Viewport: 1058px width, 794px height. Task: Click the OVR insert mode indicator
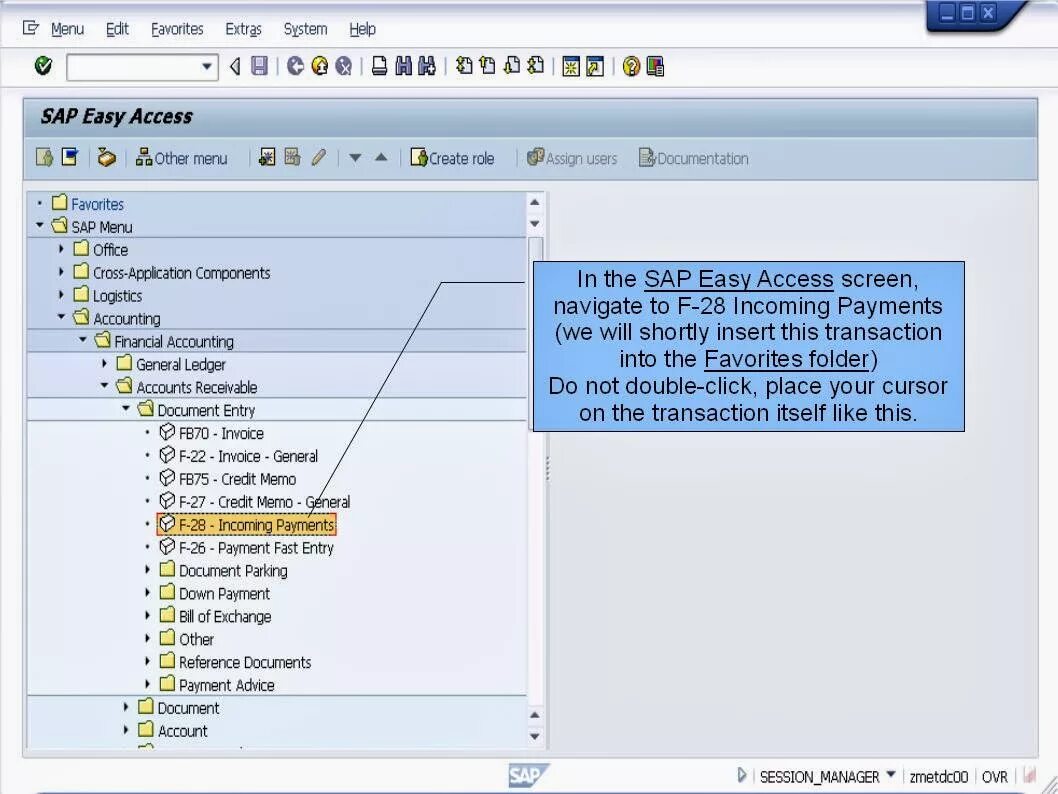pos(995,776)
